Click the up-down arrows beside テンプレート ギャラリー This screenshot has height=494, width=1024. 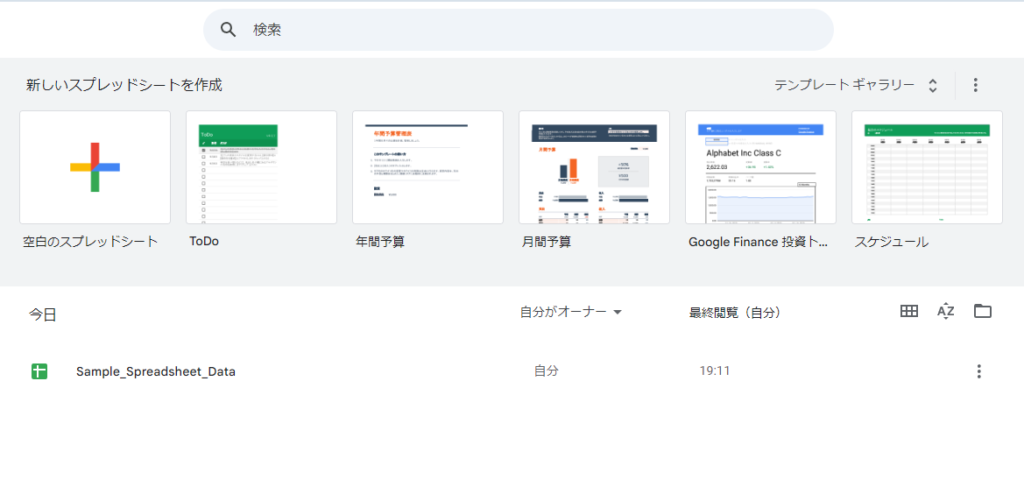coord(932,85)
